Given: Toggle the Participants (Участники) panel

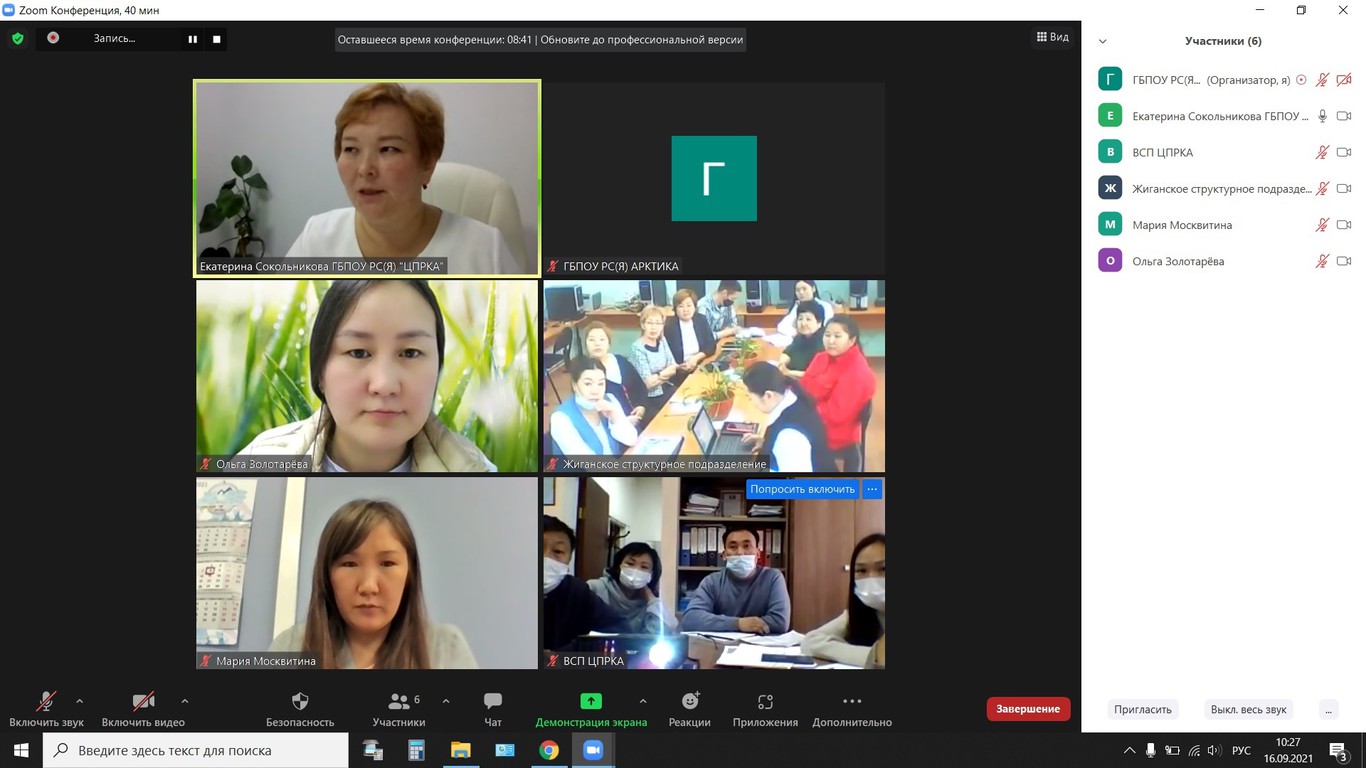Looking at the screenshot, I should coord(399,702).
